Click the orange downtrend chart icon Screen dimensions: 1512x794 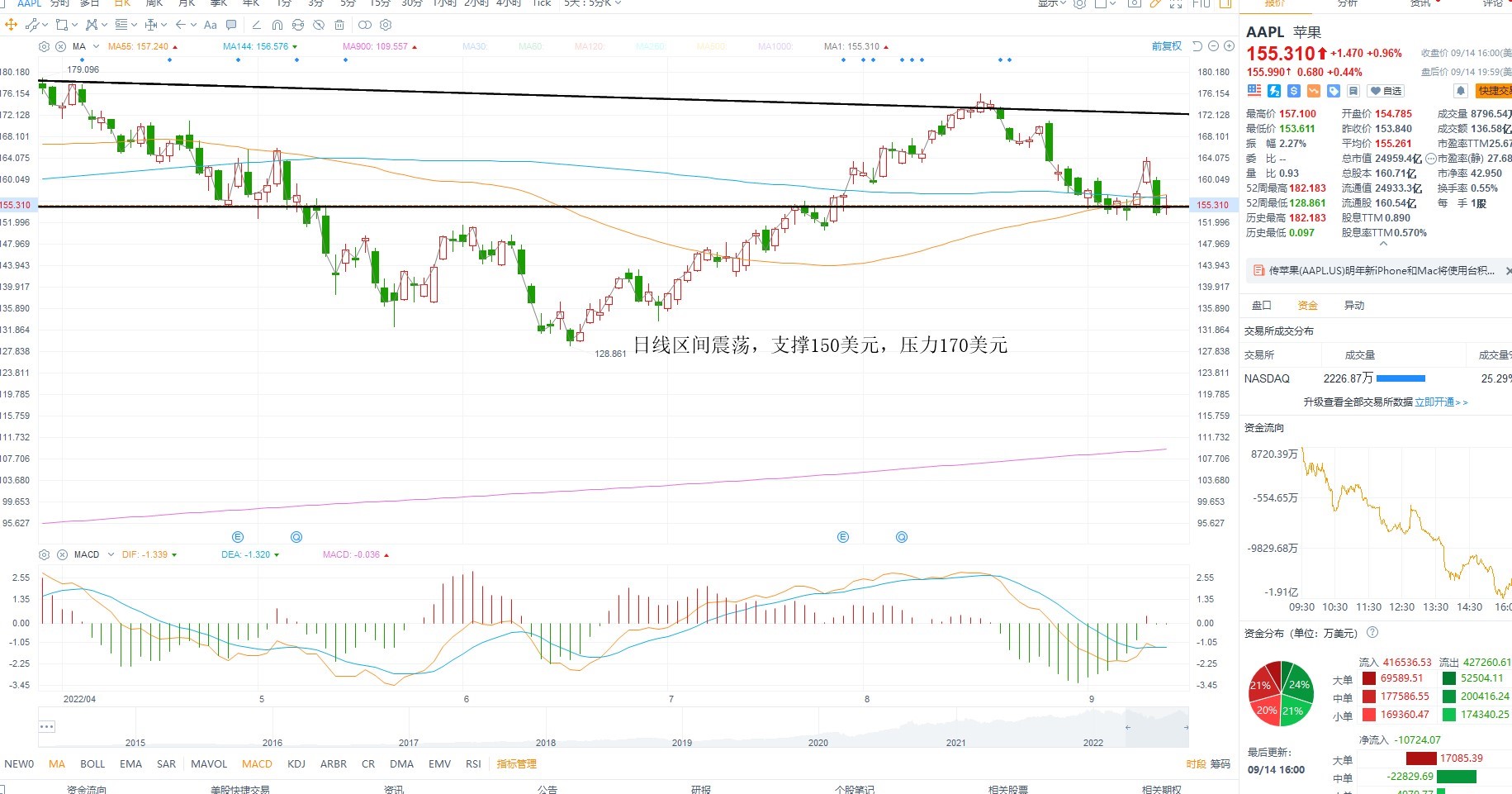tap(1314, 91)
